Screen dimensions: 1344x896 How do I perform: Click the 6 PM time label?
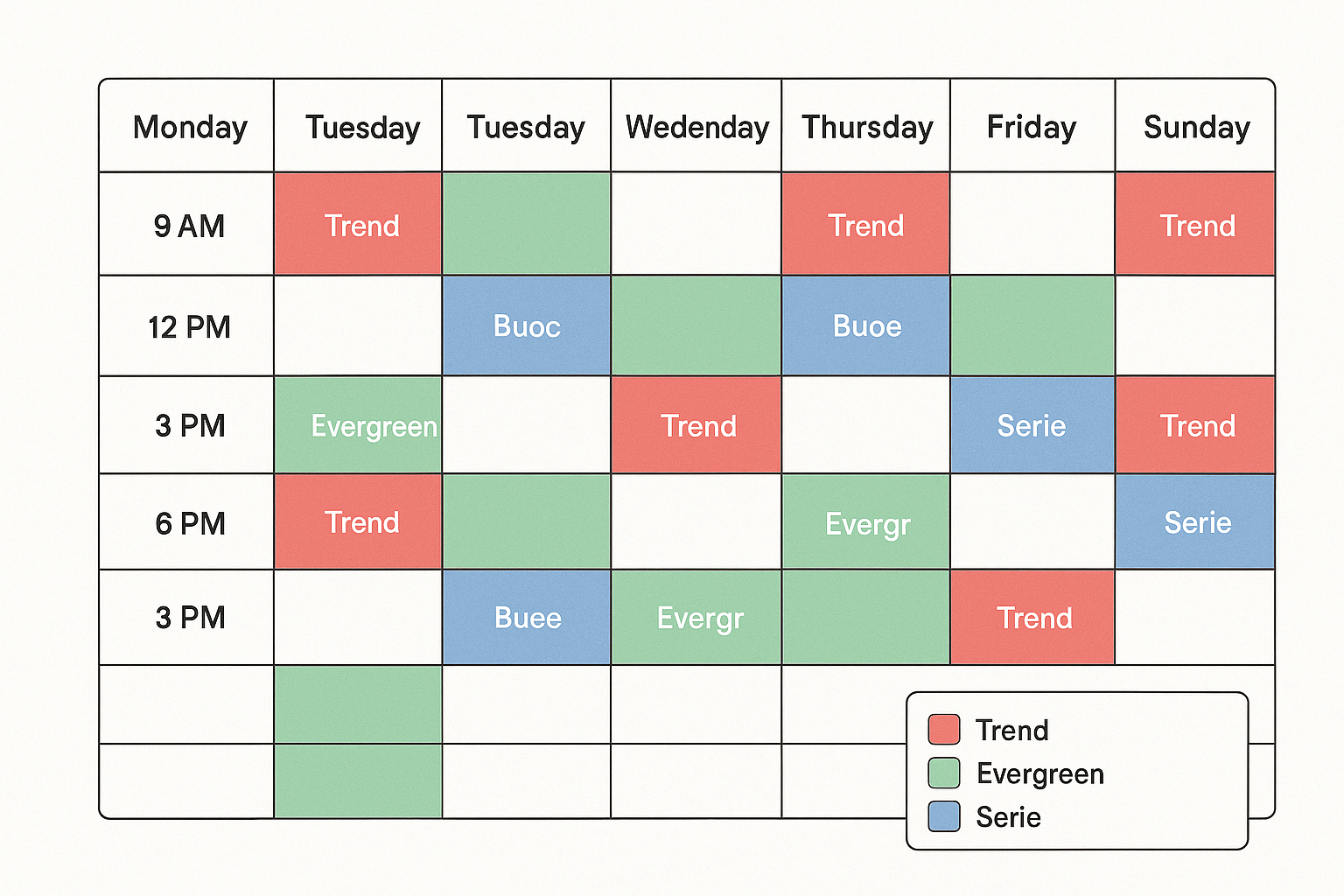pyautogui.click(x=190, y=523)
